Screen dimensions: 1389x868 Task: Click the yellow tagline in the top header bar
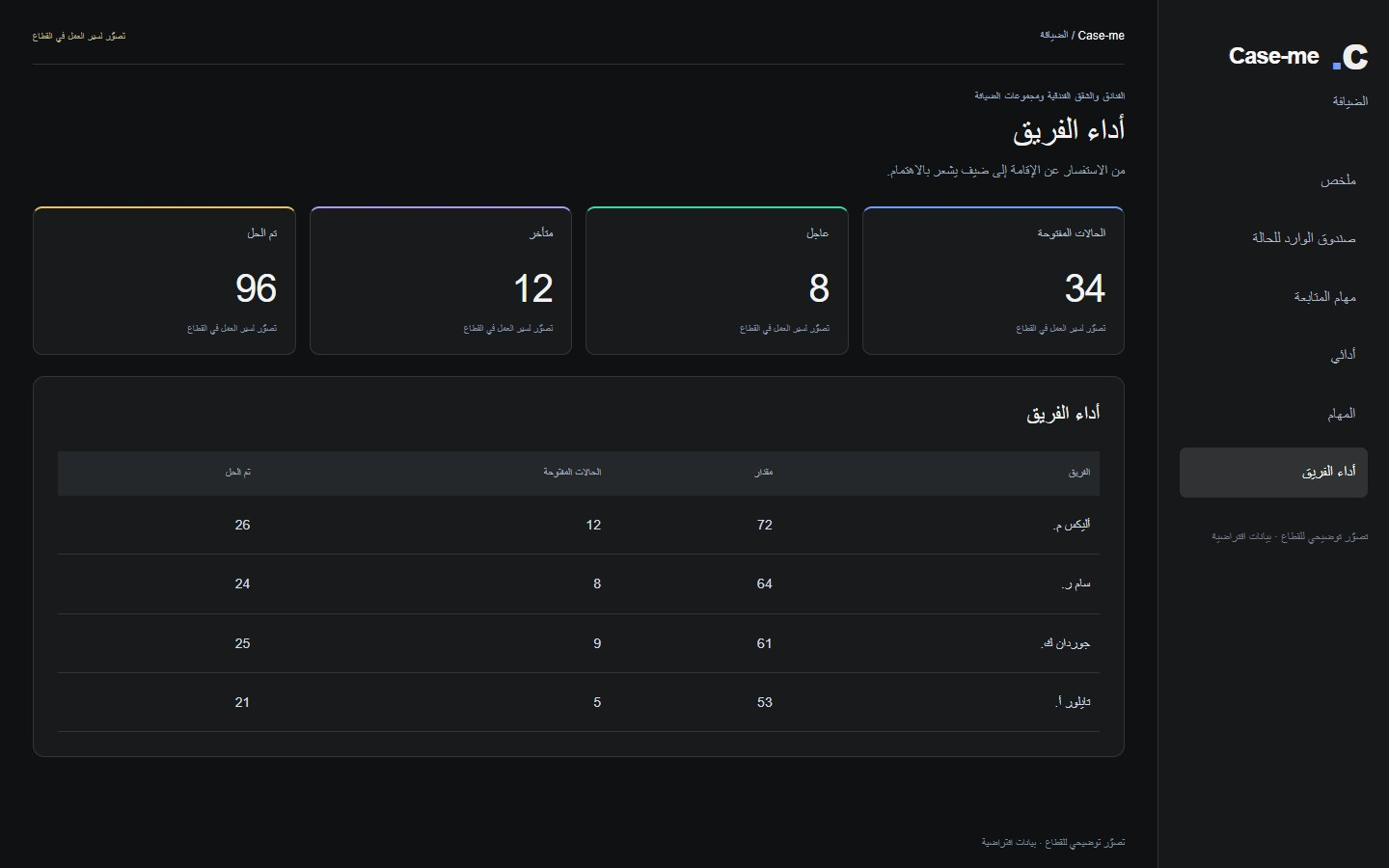coord(79,37)
